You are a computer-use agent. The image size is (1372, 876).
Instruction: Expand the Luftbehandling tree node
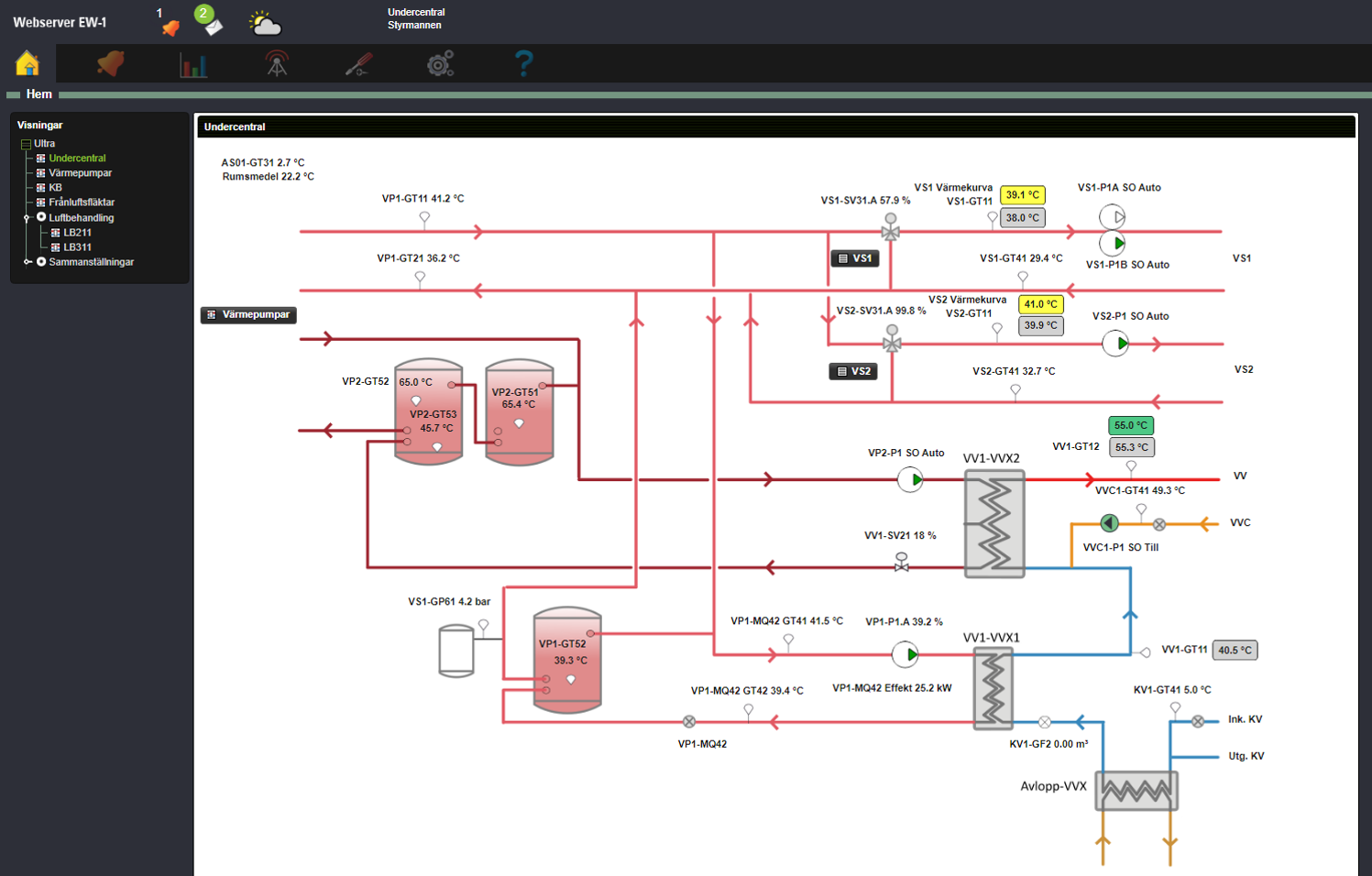click(x=27, y=218)
